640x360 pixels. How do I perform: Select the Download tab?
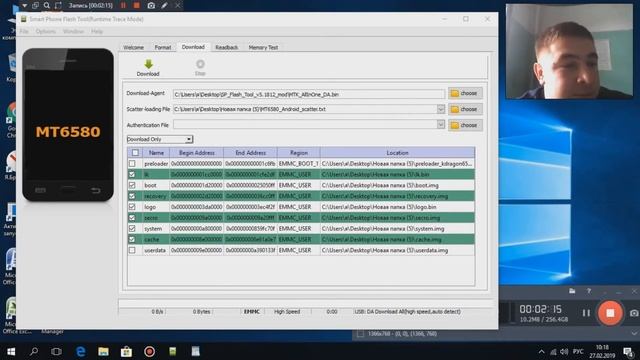click(x=193, y=47)
